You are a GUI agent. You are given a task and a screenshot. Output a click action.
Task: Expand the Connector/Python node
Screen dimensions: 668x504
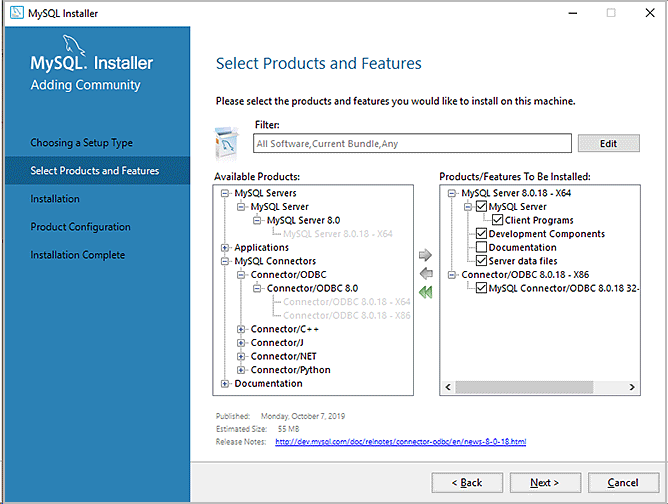pyautogui.click(x=241, y=370)
